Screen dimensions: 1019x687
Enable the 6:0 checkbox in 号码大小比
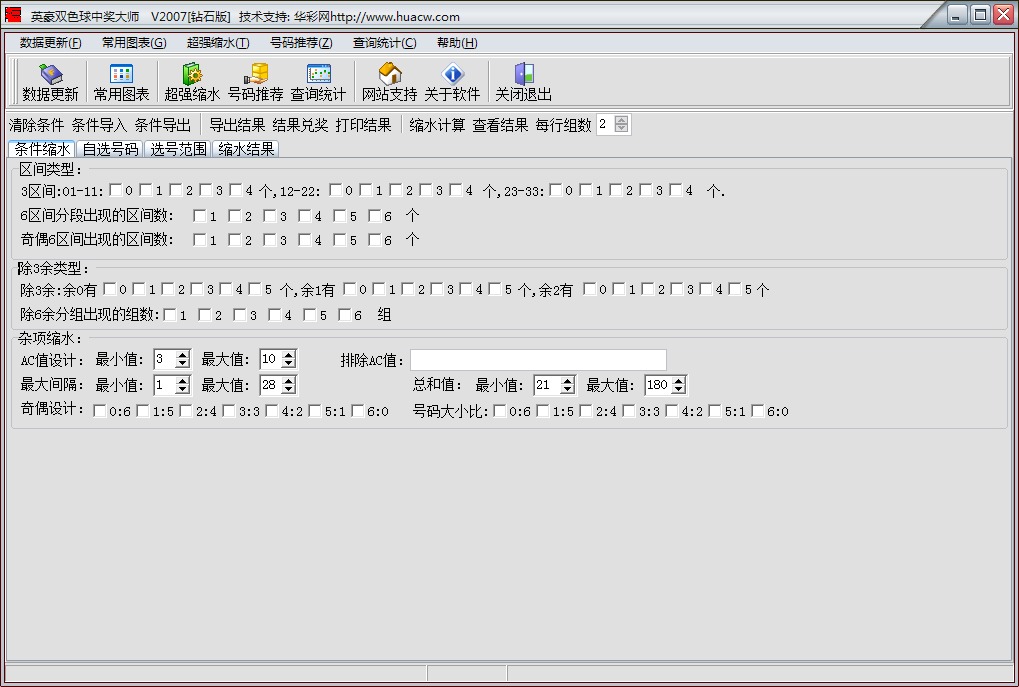pyautogui.click(x=757, y=411)
